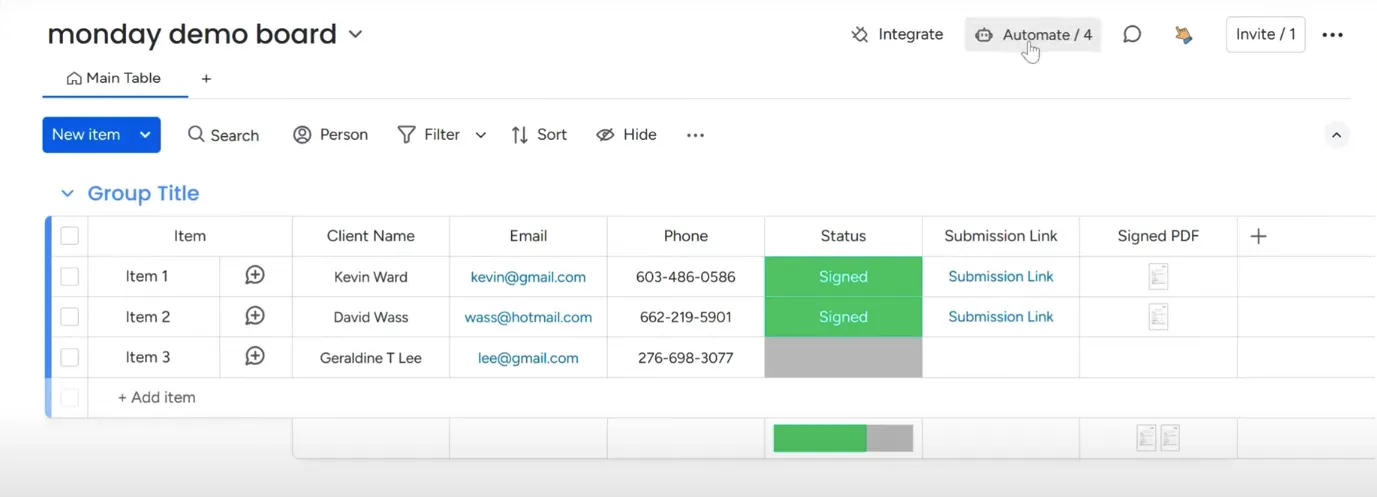1377x497 pixels.
Task: Select phone number 276-698-3077
Action: click(x=686, y=357)
